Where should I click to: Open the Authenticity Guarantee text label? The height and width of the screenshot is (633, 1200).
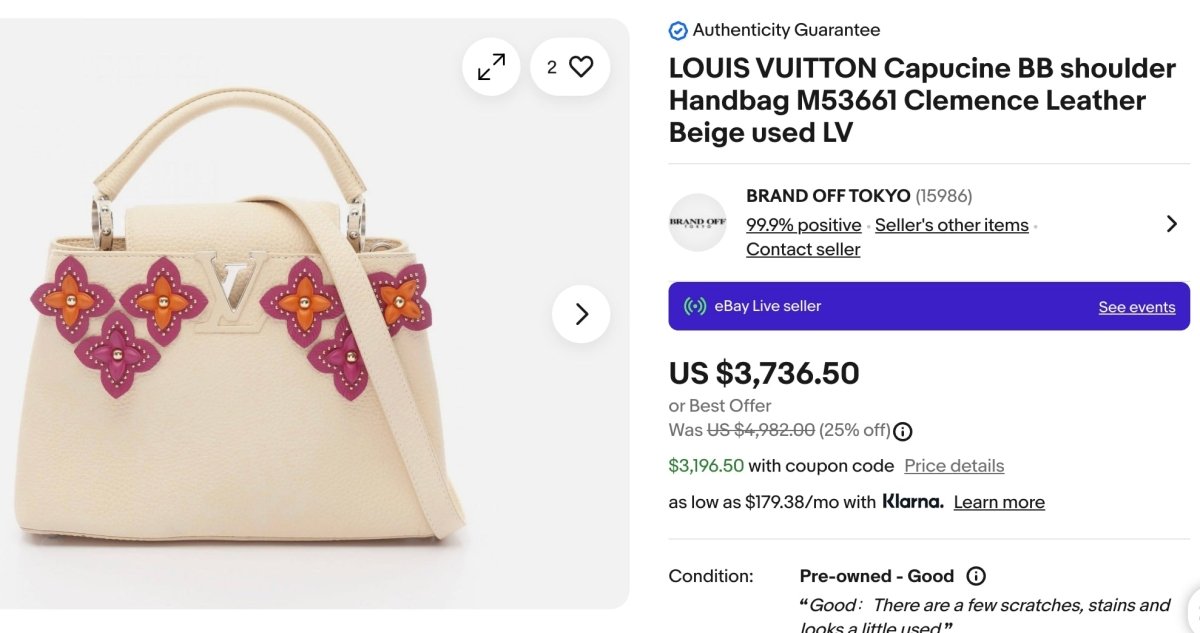point(786,30)
